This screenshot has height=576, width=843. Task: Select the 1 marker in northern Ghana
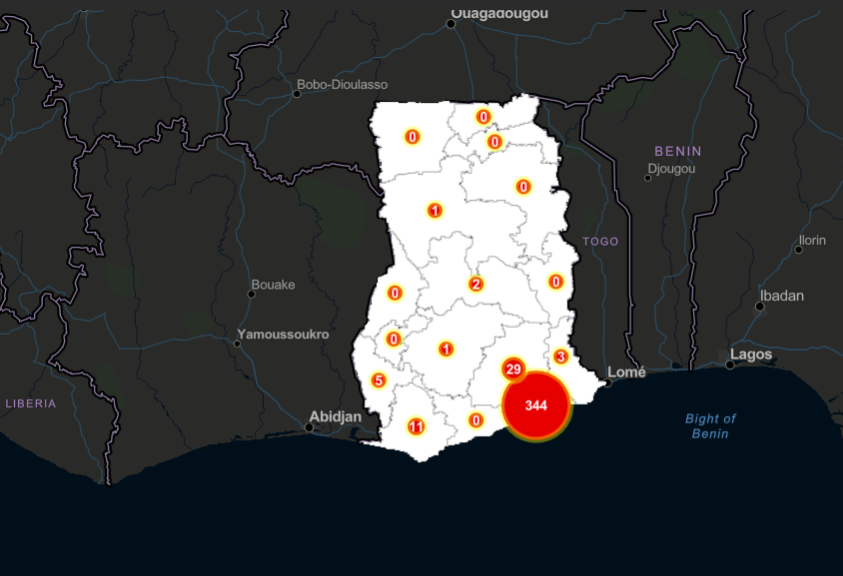tap(435, 210)
